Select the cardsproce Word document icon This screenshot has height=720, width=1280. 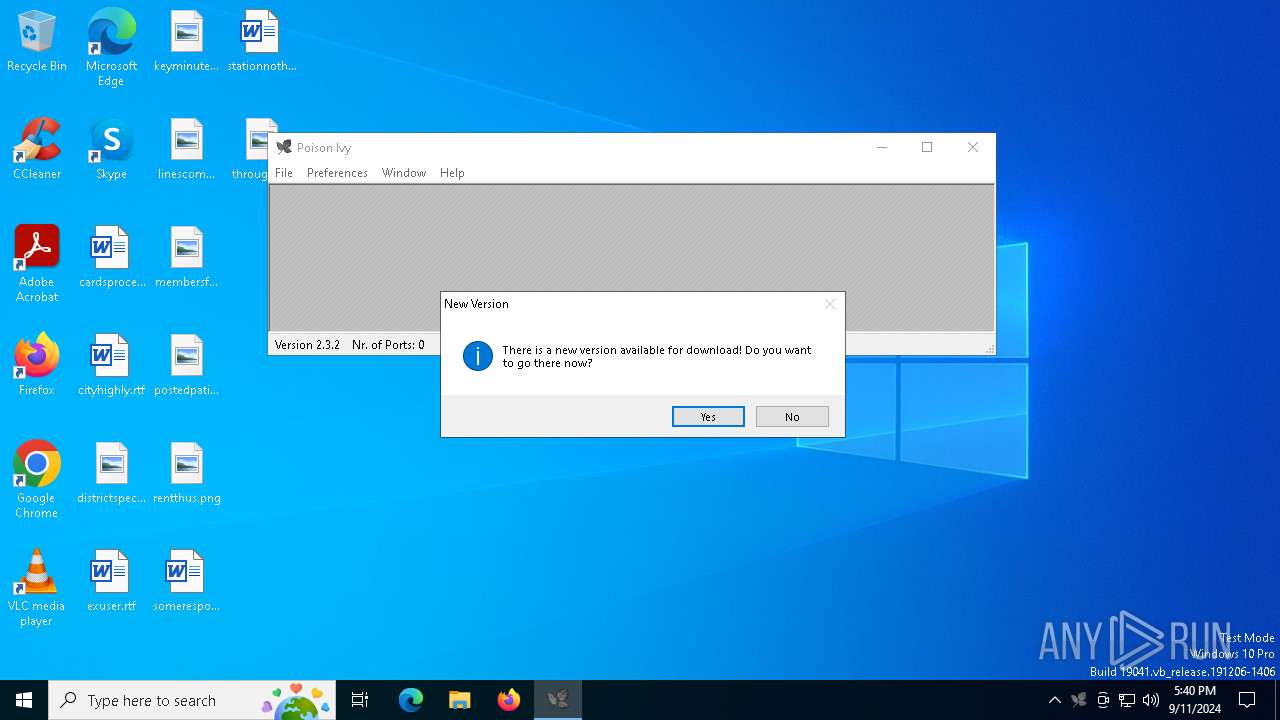112,257
